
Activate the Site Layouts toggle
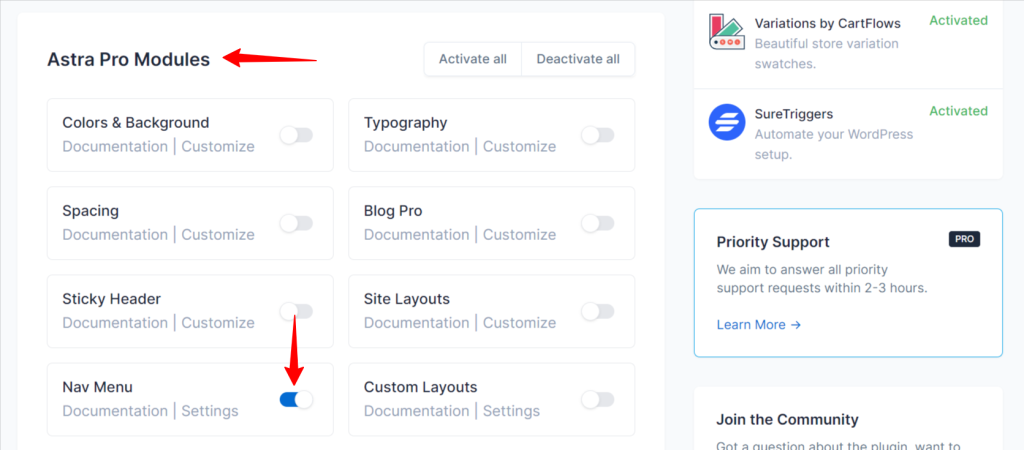(598, 312)
